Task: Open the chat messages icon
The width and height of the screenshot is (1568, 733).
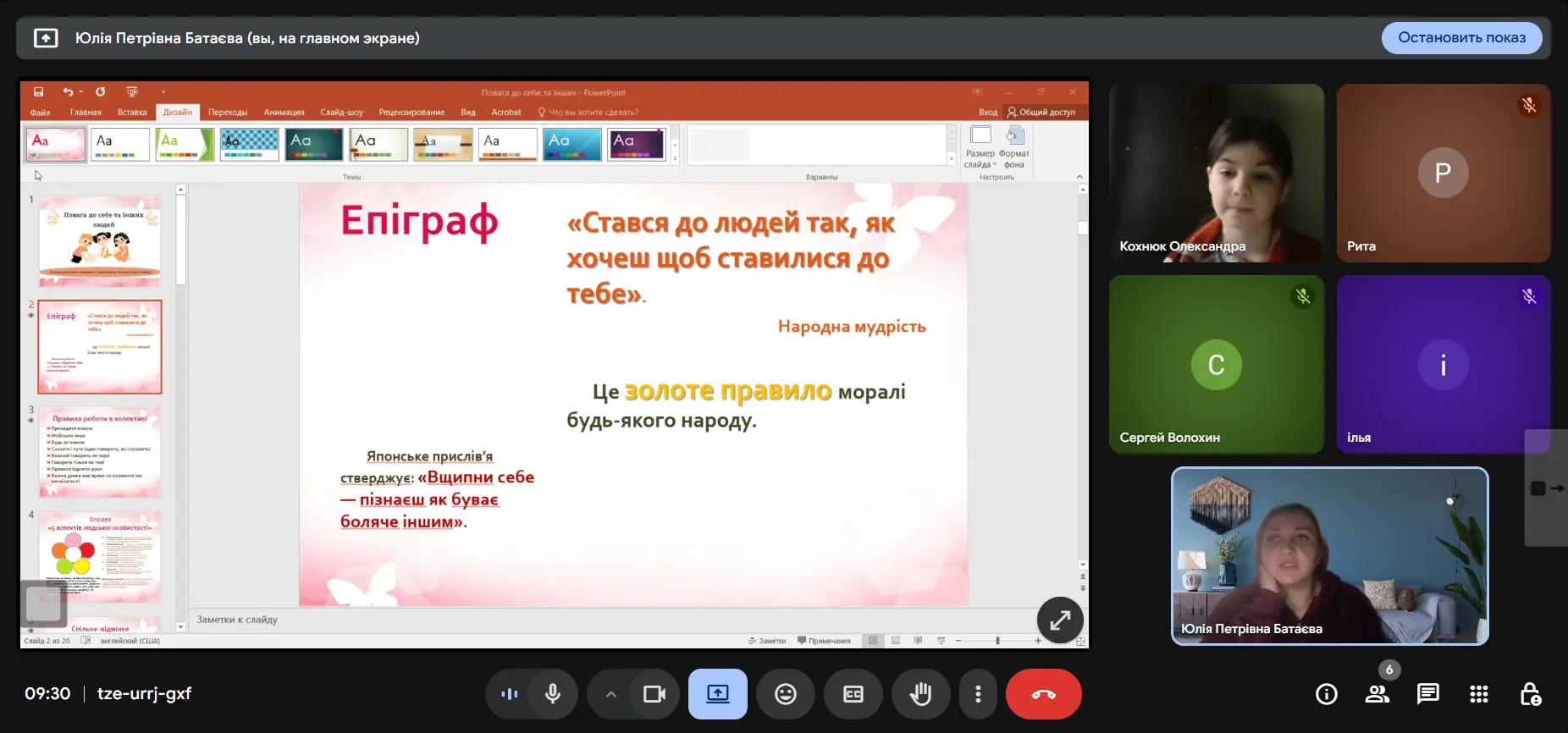Action: point(1427,694)
